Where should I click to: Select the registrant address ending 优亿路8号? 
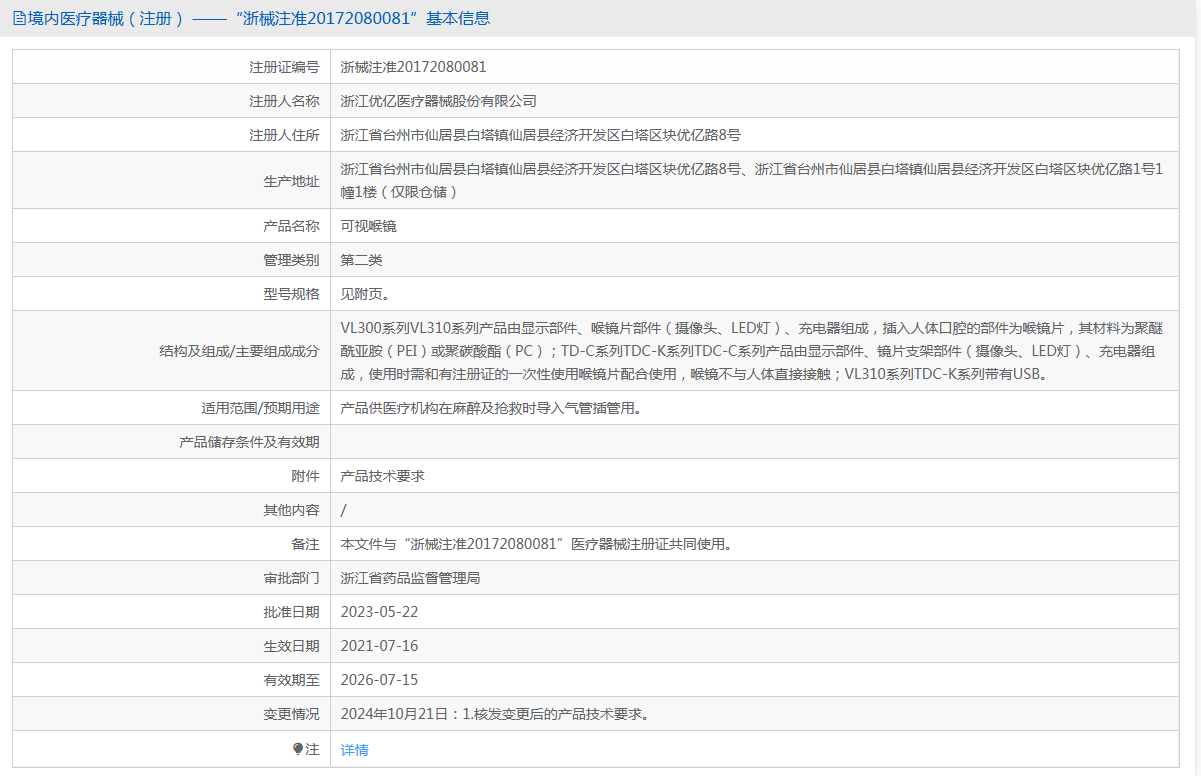coord(541,135)
